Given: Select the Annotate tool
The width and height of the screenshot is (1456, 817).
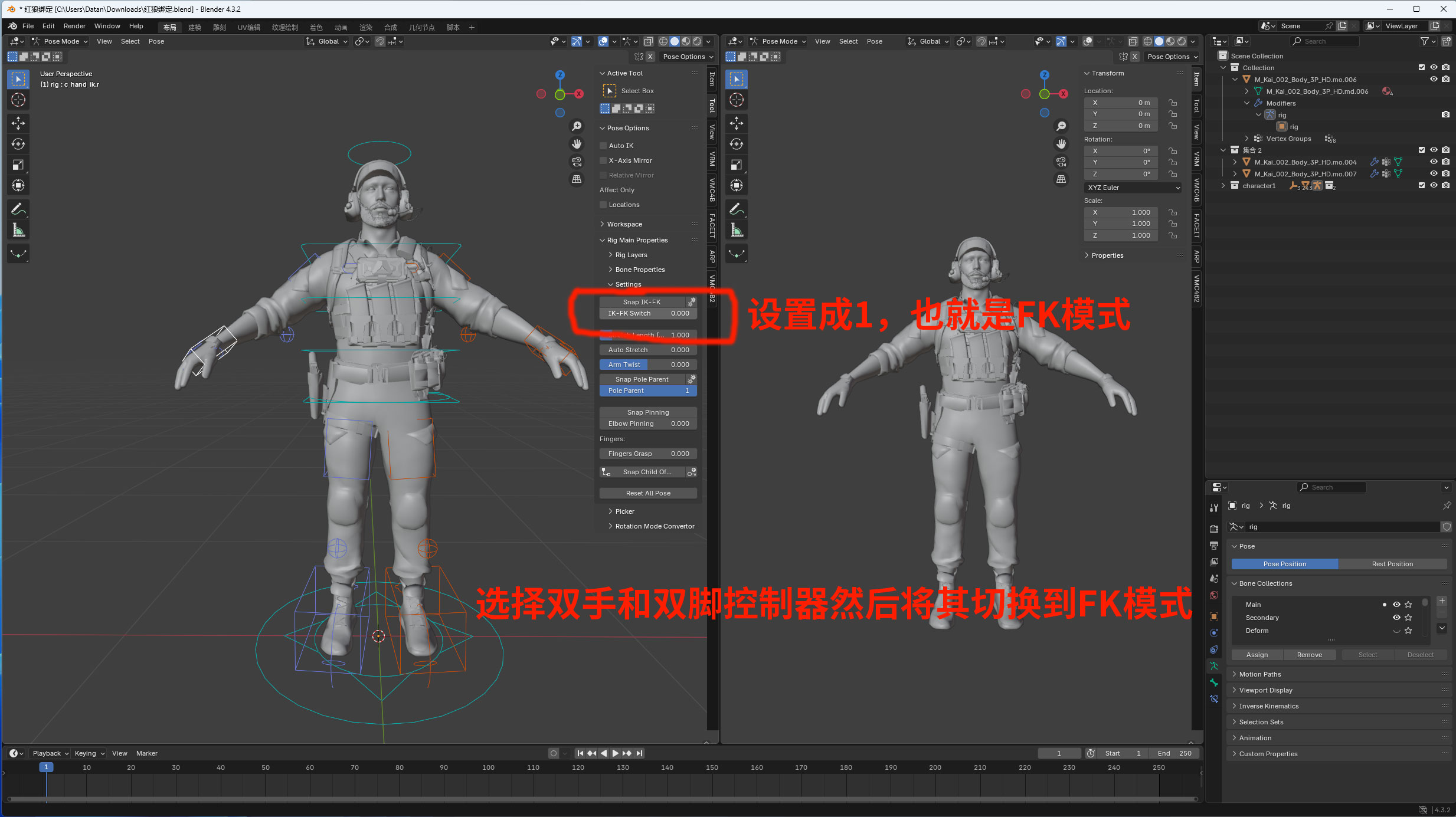Looking at the screenshot, I should click(18, 209).
